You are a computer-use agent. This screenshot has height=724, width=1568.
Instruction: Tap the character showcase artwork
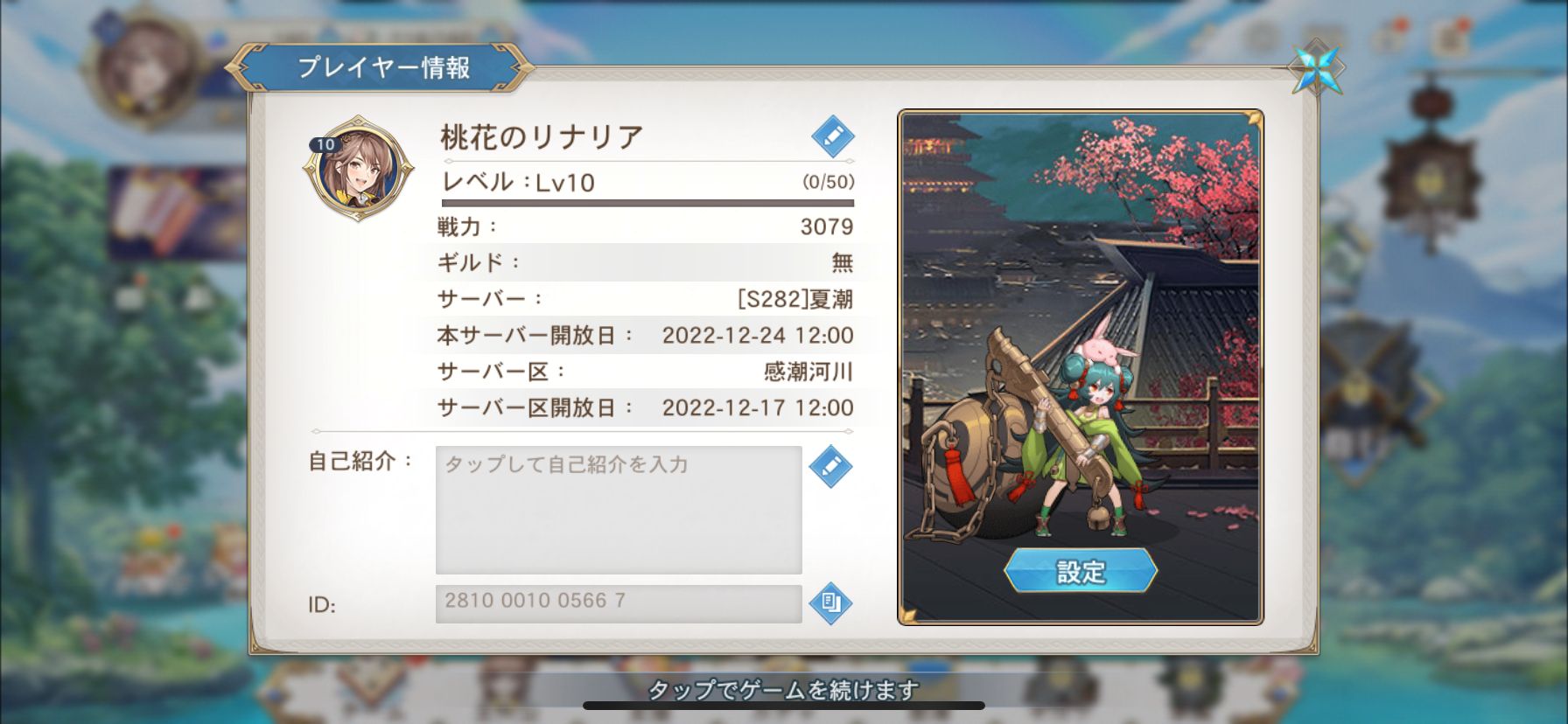1081,367
